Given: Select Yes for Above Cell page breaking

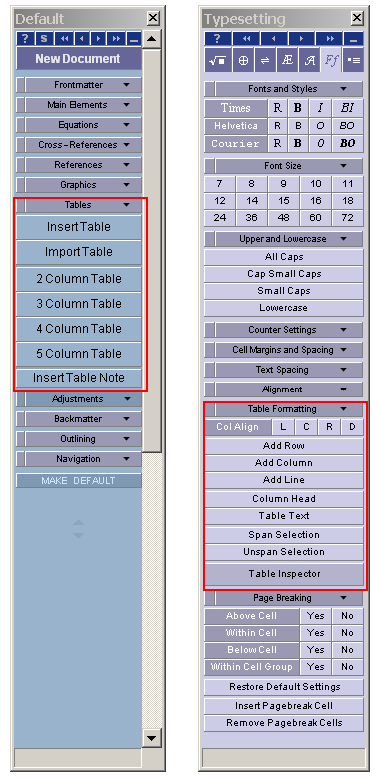Looking at the screenshot, I should (315, 616).
